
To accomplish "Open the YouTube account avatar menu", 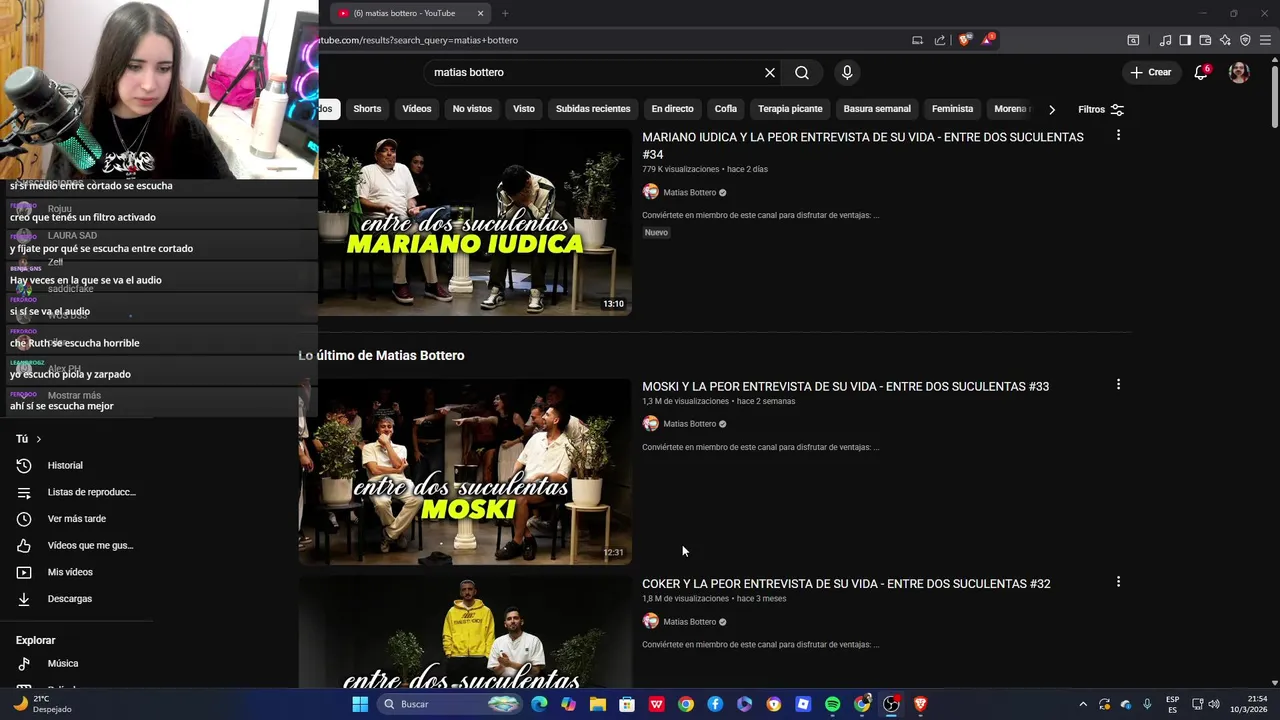I will (x=1239, y=72).
